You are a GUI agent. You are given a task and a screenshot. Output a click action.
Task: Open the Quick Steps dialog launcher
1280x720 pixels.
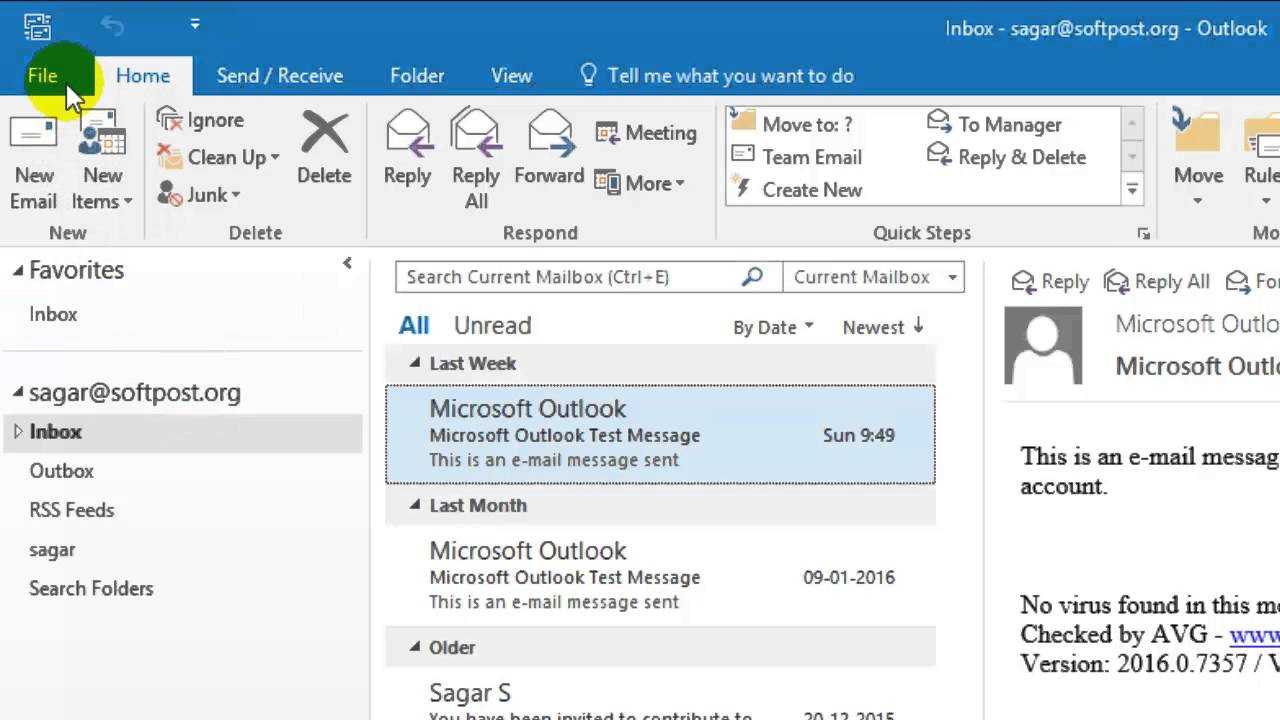pyautogui.click(x=1143, y=234)
